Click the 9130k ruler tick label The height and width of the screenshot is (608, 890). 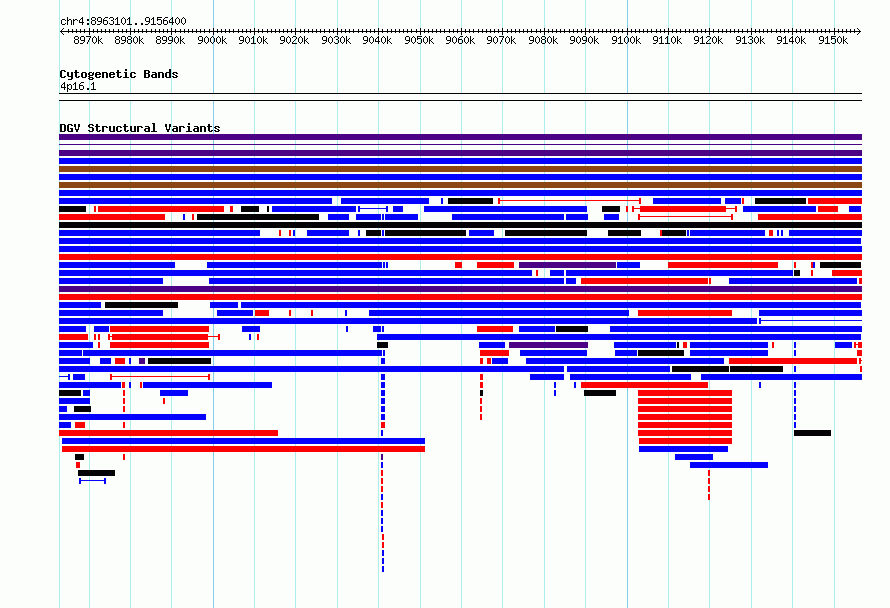[750, 40]
